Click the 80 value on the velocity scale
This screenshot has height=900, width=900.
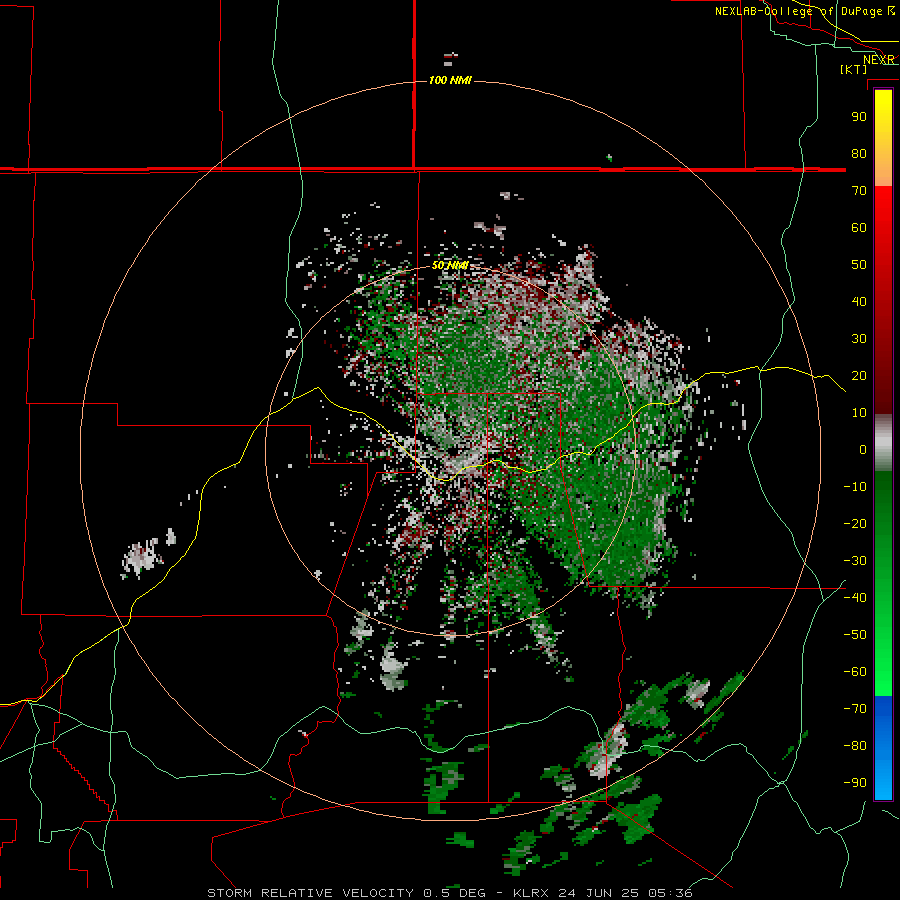(x=859, y=153)
